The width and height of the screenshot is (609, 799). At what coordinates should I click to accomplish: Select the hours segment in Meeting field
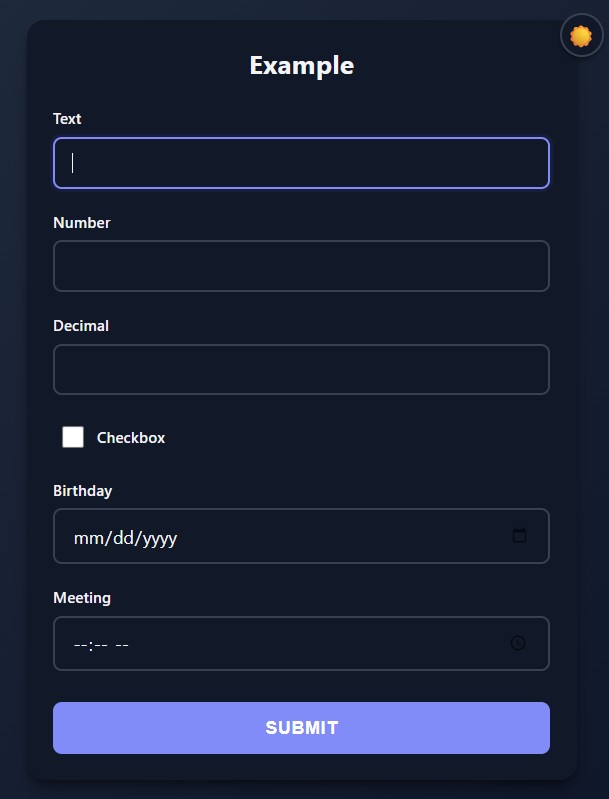(x=80, y=645)
